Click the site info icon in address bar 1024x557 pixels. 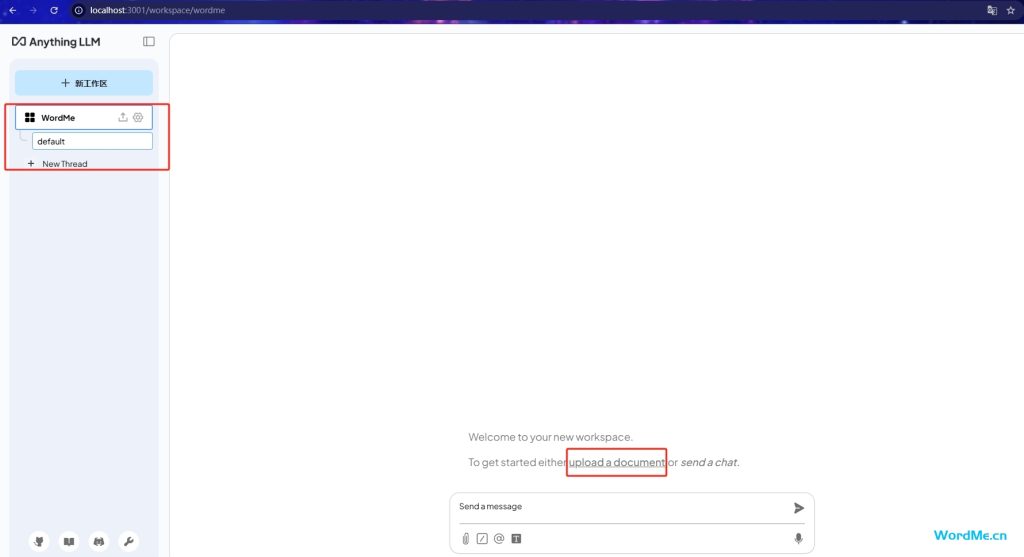coord(78,10)
